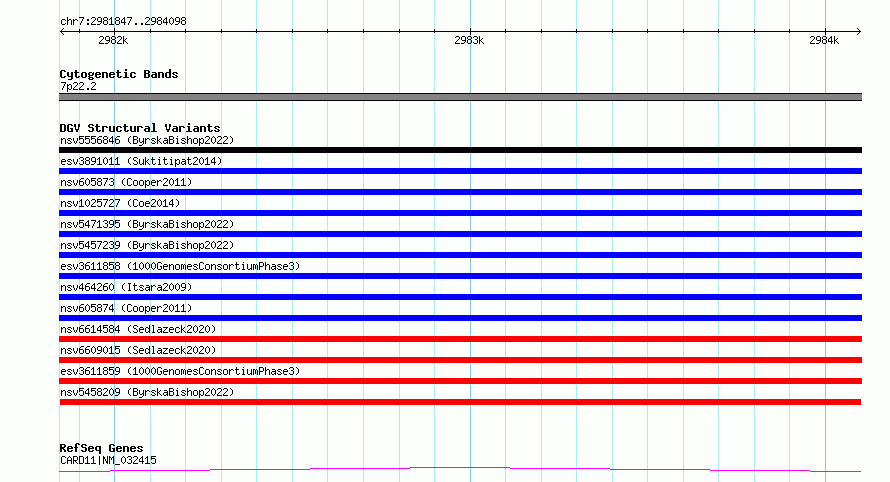Open variant esv3611858 (1000GenomesConsortiumPhase3) label
Image resolution: width=890 pixels, height=482 pixels.
pos(180,266)
